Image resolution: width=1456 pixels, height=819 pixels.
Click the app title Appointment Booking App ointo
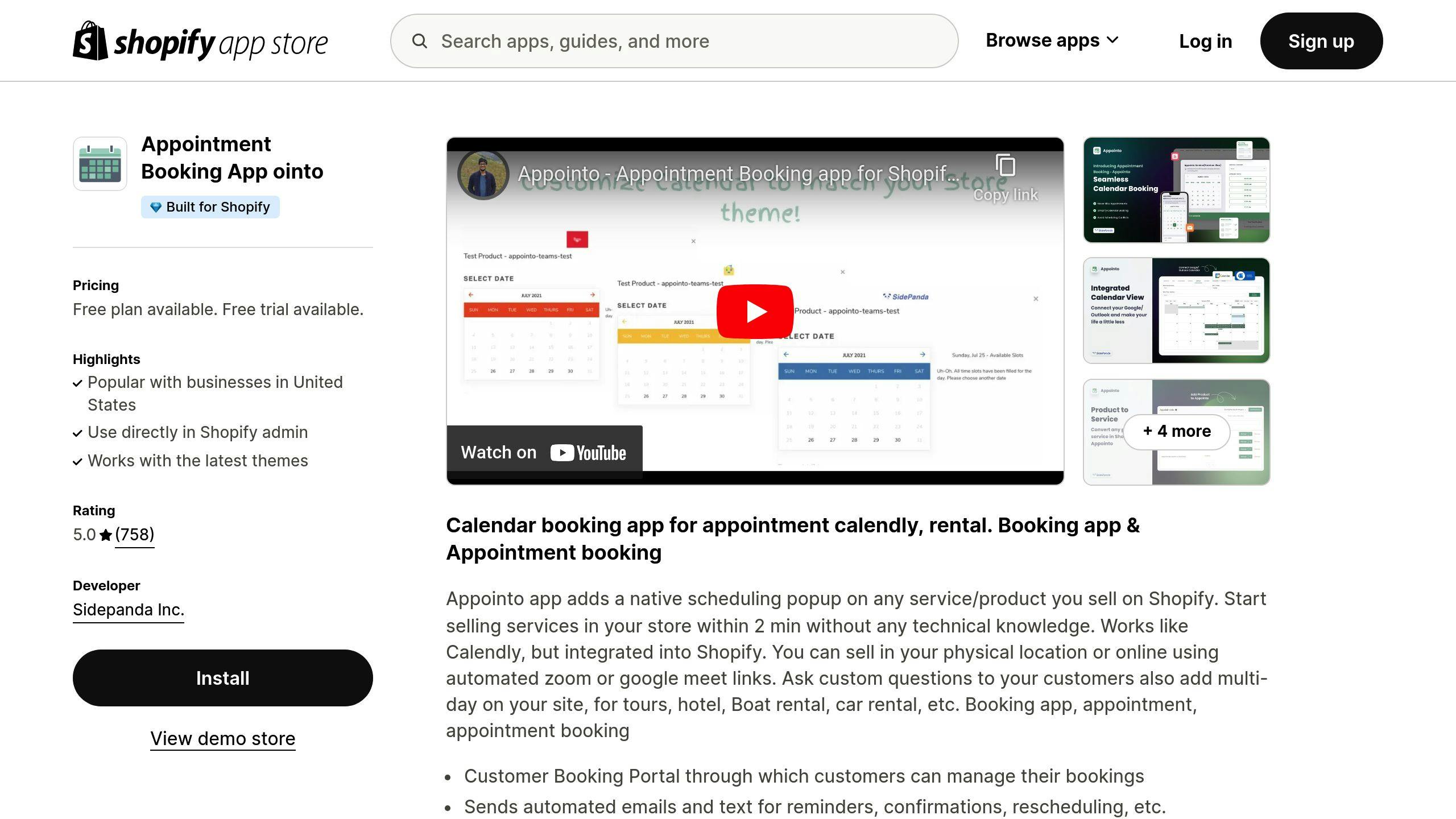232,158
